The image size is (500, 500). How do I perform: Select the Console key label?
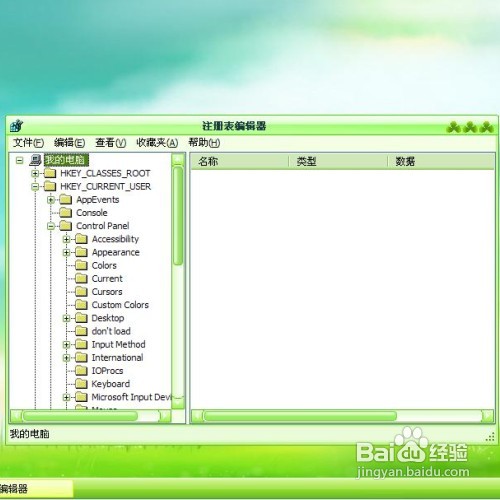click(x=92, y=213)
